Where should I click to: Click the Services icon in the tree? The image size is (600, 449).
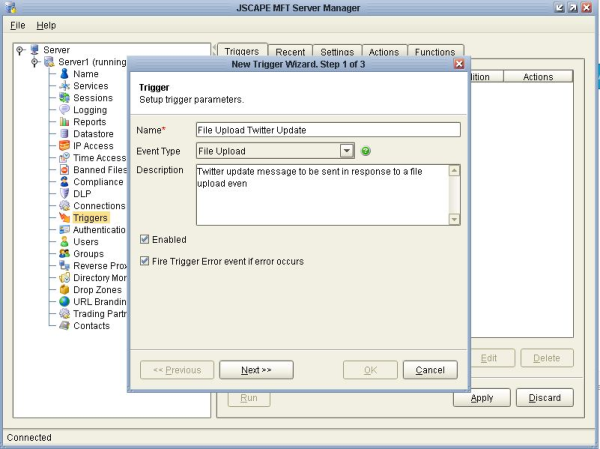64,86
